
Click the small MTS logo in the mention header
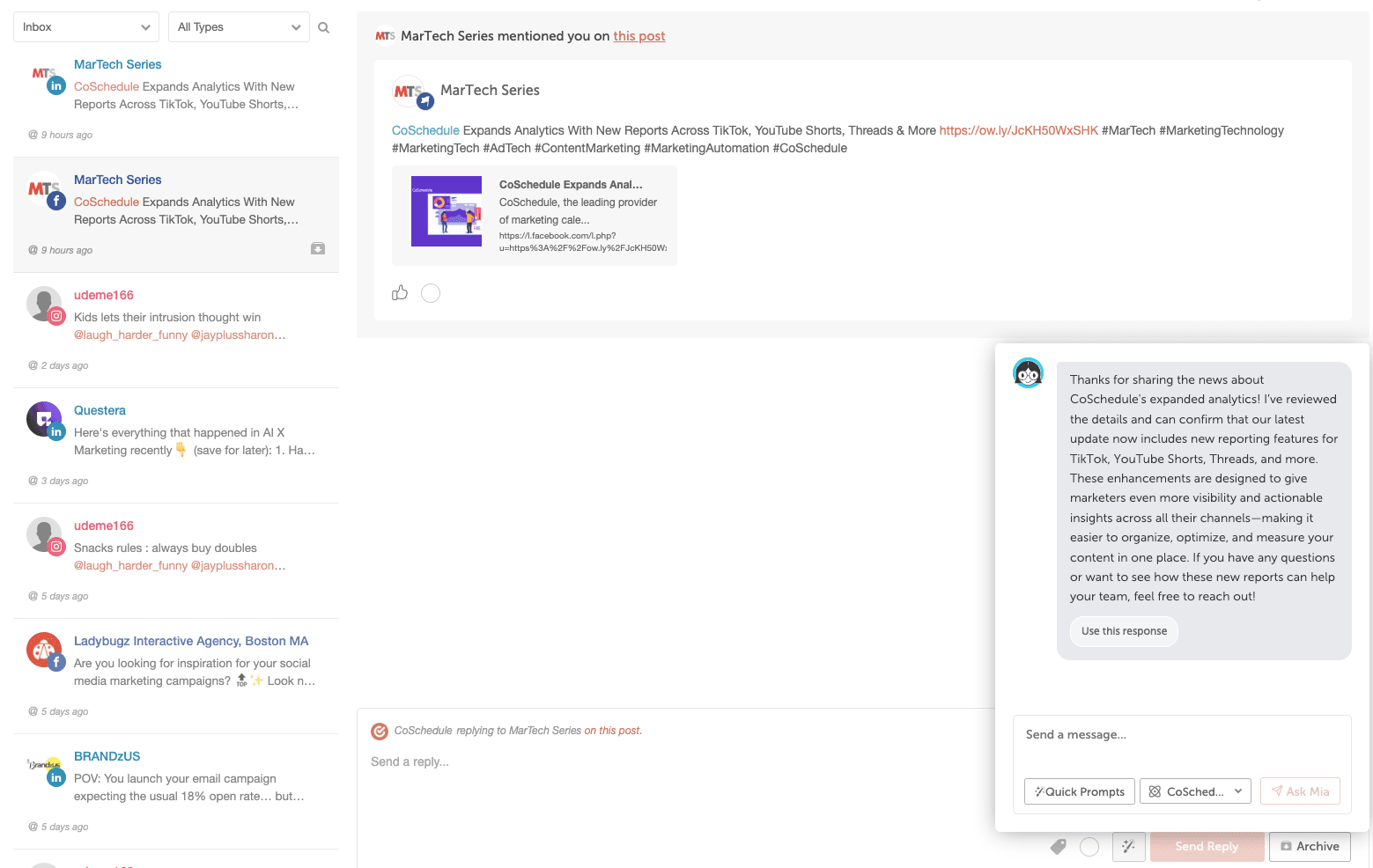[385, 36]
